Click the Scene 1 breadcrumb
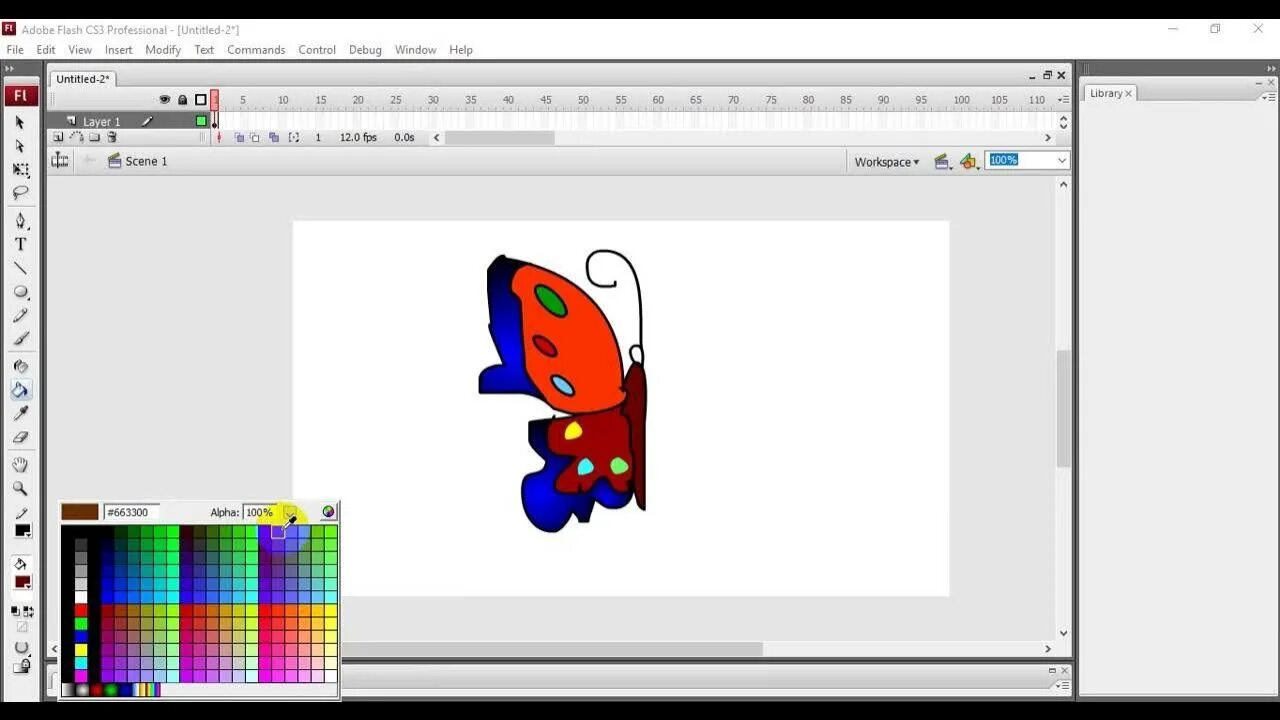This screenshot has width=1280, height=720. (137, 161)
